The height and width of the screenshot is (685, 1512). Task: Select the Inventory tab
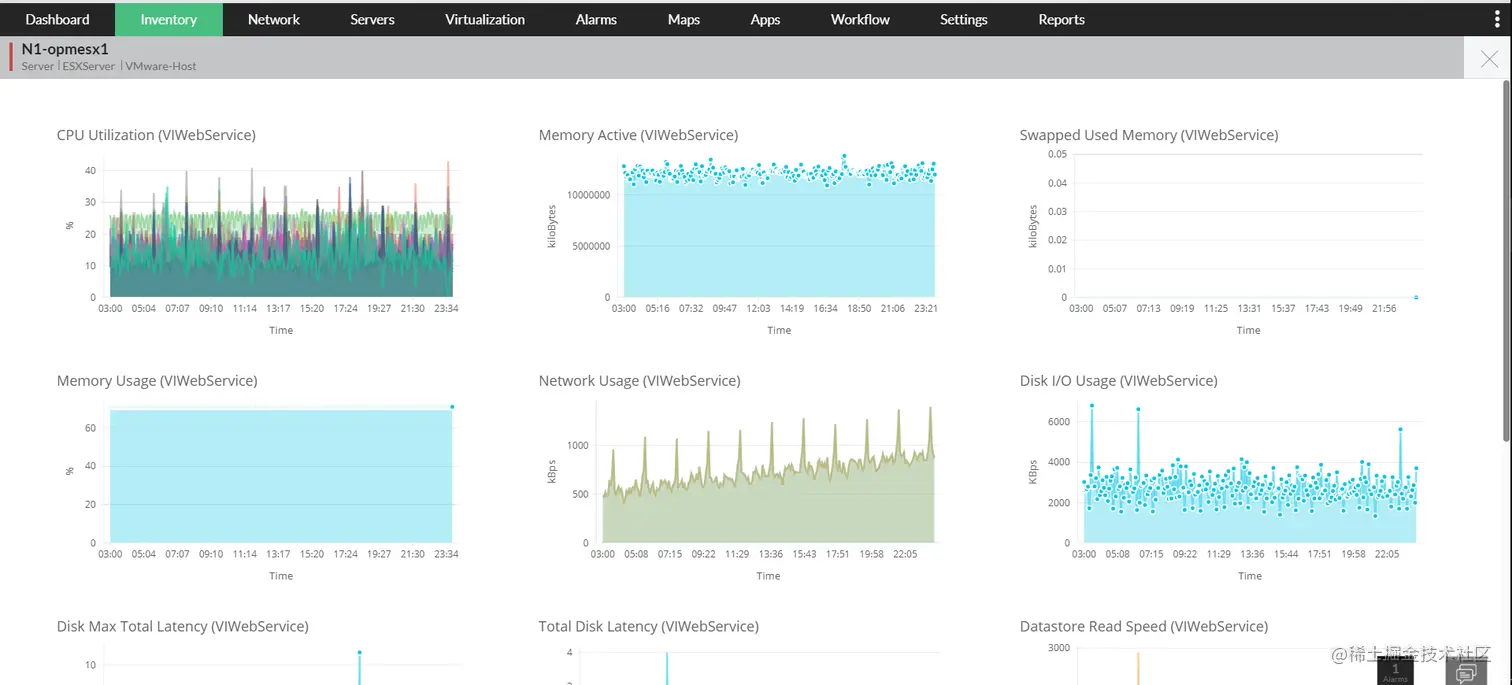tap(168, 19)
